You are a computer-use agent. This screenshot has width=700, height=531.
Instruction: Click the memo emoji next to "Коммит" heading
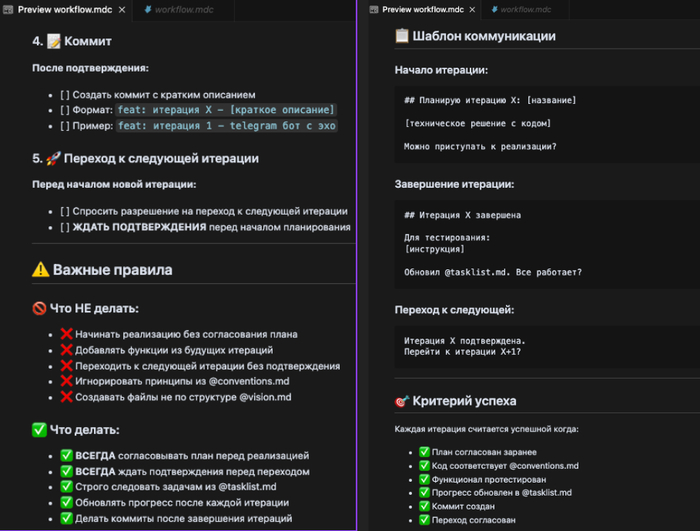coord(54,42)
